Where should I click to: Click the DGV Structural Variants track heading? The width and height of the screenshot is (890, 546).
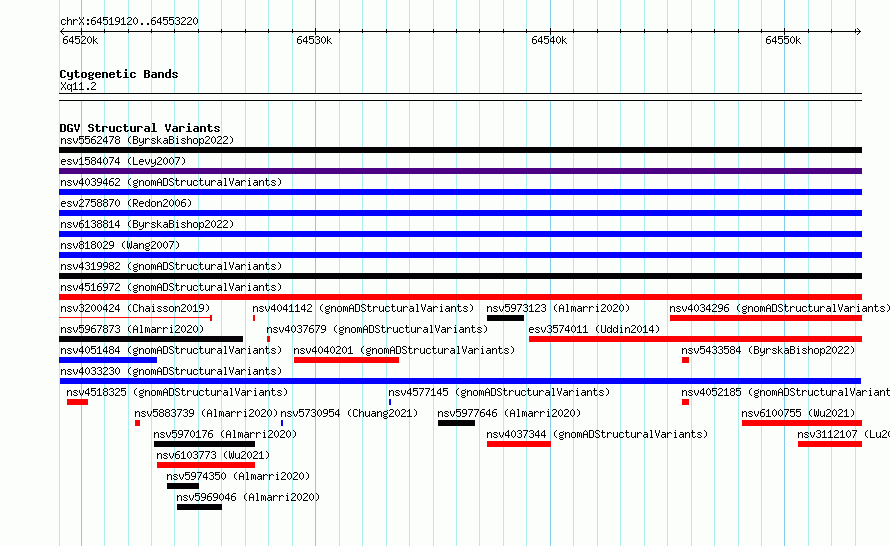tap(140, 128)
